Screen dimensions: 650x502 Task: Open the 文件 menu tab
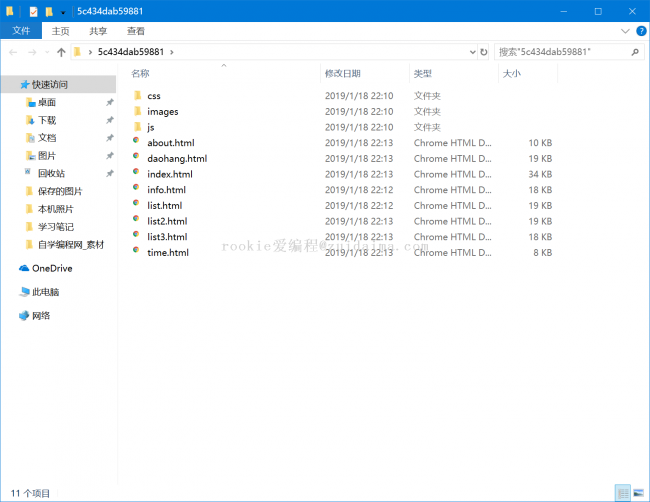coord(21,31)
